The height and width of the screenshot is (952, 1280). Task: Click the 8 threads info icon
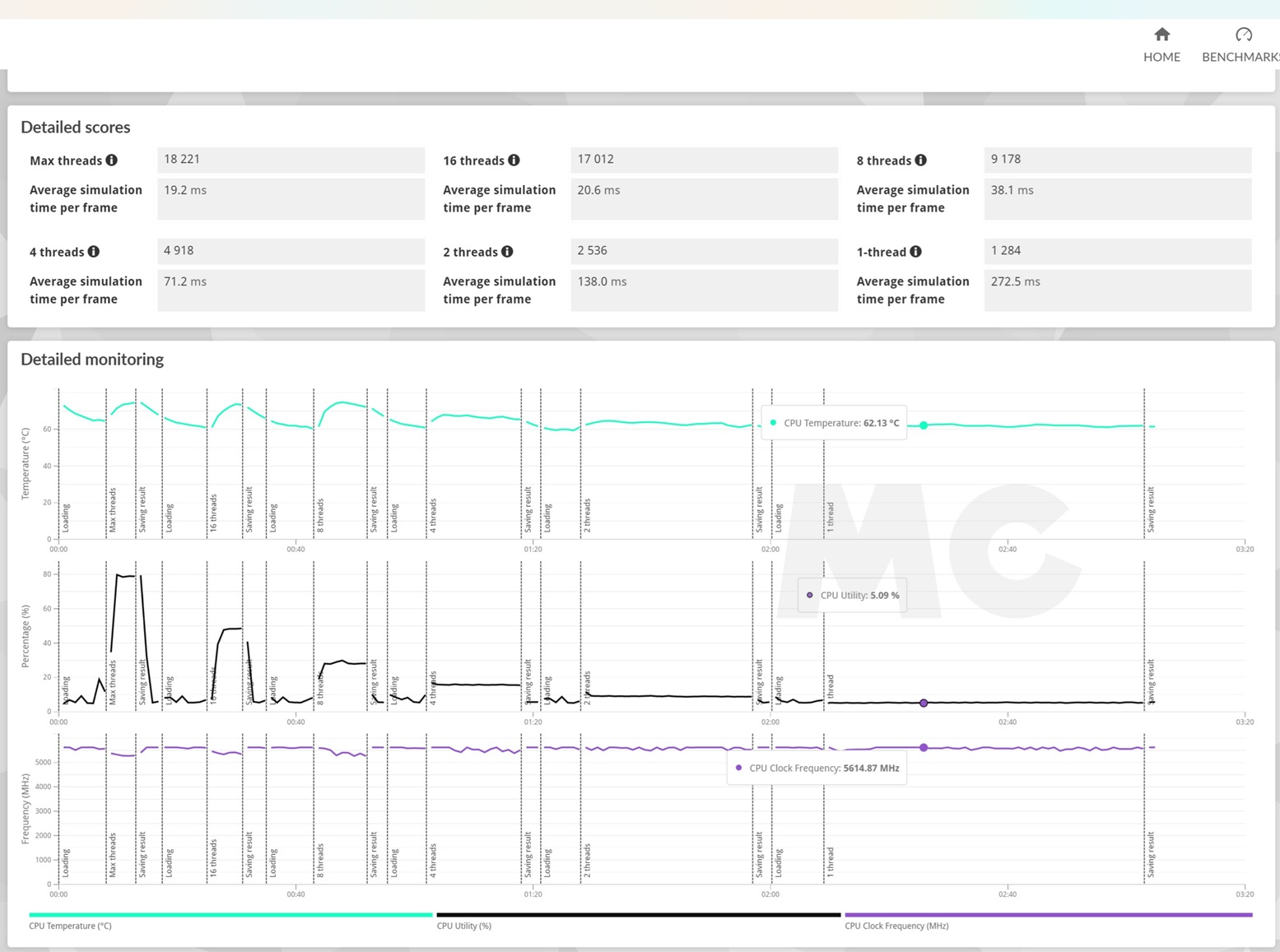pos(920,160)
